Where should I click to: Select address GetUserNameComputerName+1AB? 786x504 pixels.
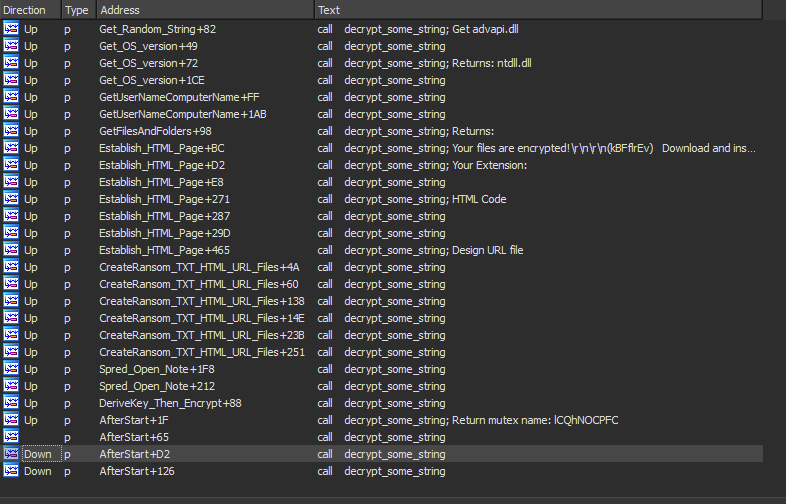point(182,114)
